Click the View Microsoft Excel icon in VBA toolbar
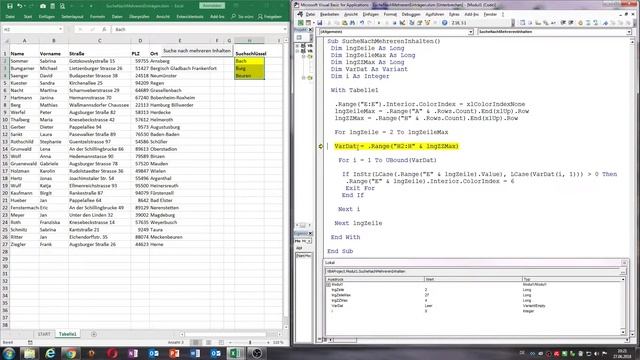 pyautogui.click(x=300, y=23)
